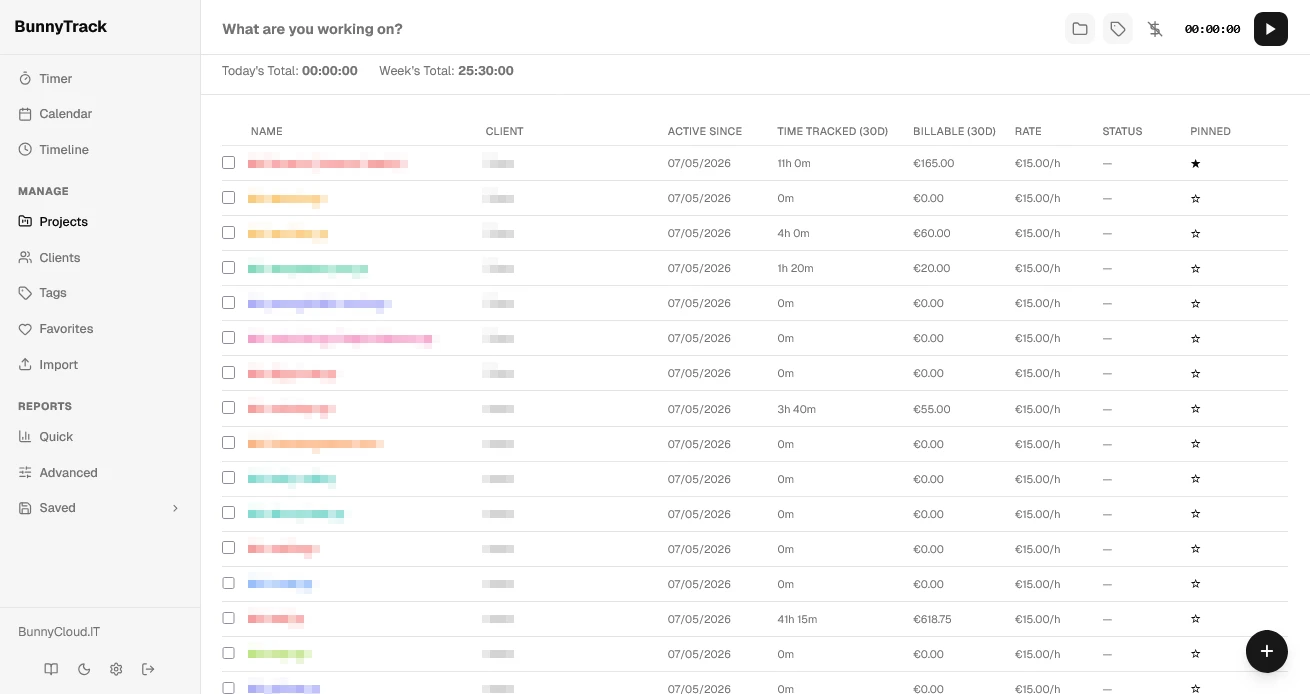
Task: Click Today's Total 00:00:00 value
Action: click(x=330, y=71)
